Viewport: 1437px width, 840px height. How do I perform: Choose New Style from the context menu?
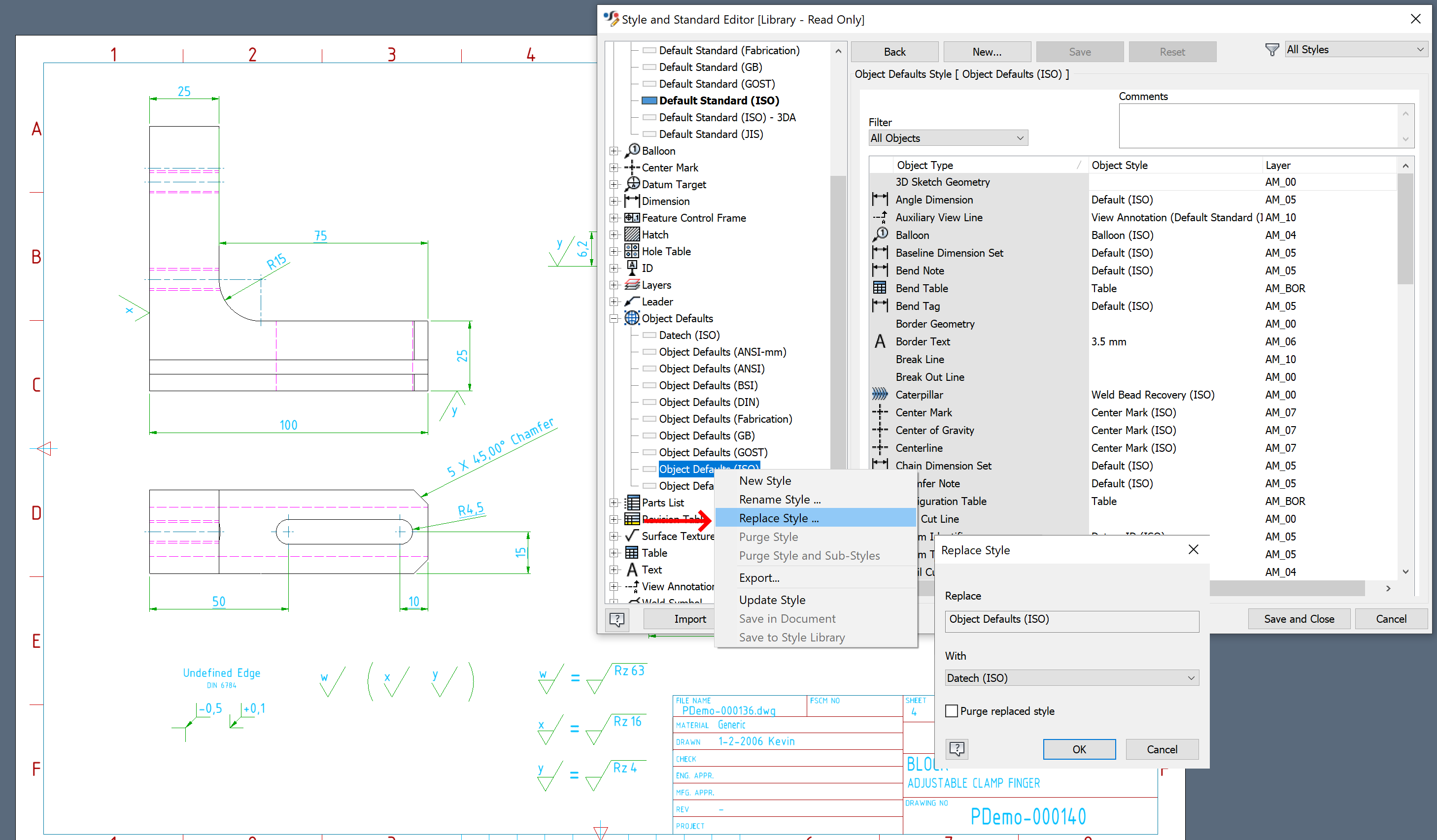coord(765,481)
